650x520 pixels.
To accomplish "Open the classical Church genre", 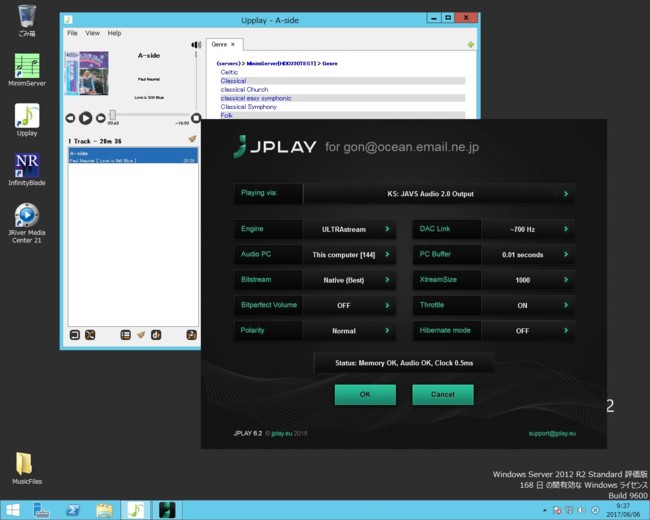I will point(244,90).
